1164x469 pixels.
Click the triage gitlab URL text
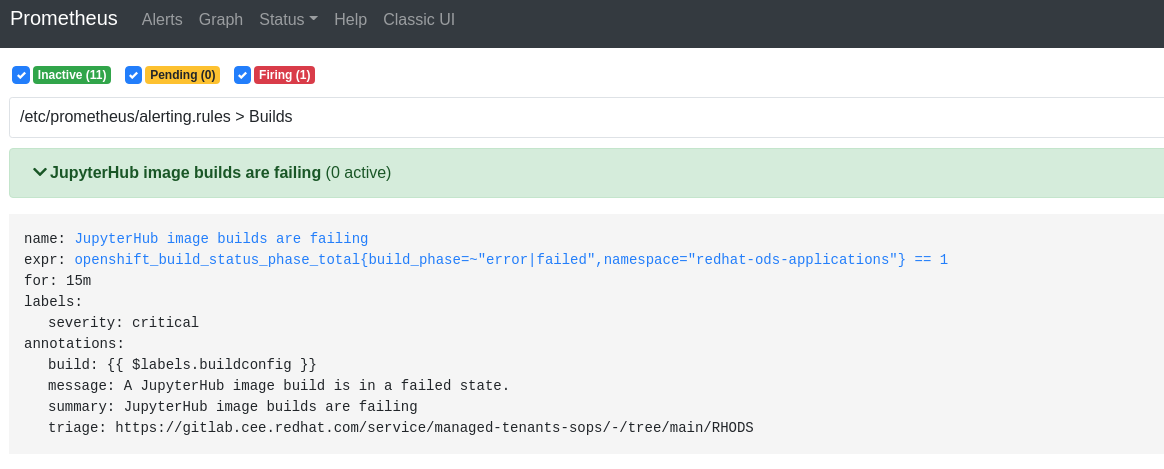434,428
